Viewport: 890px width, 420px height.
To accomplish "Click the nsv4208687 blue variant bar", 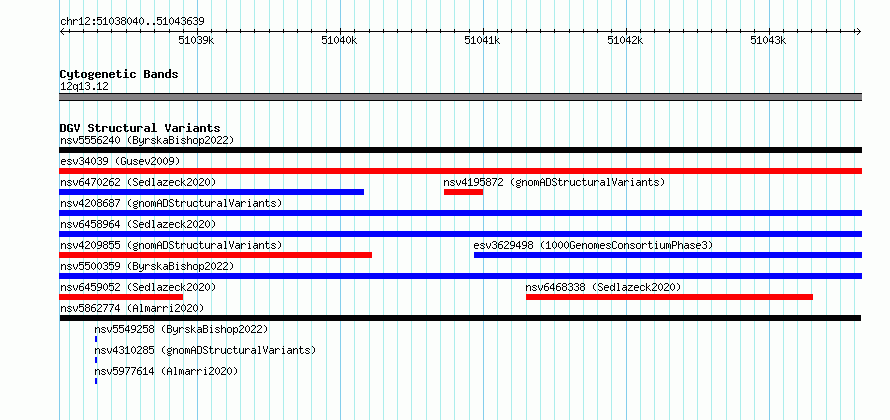I will pos(460,213).
